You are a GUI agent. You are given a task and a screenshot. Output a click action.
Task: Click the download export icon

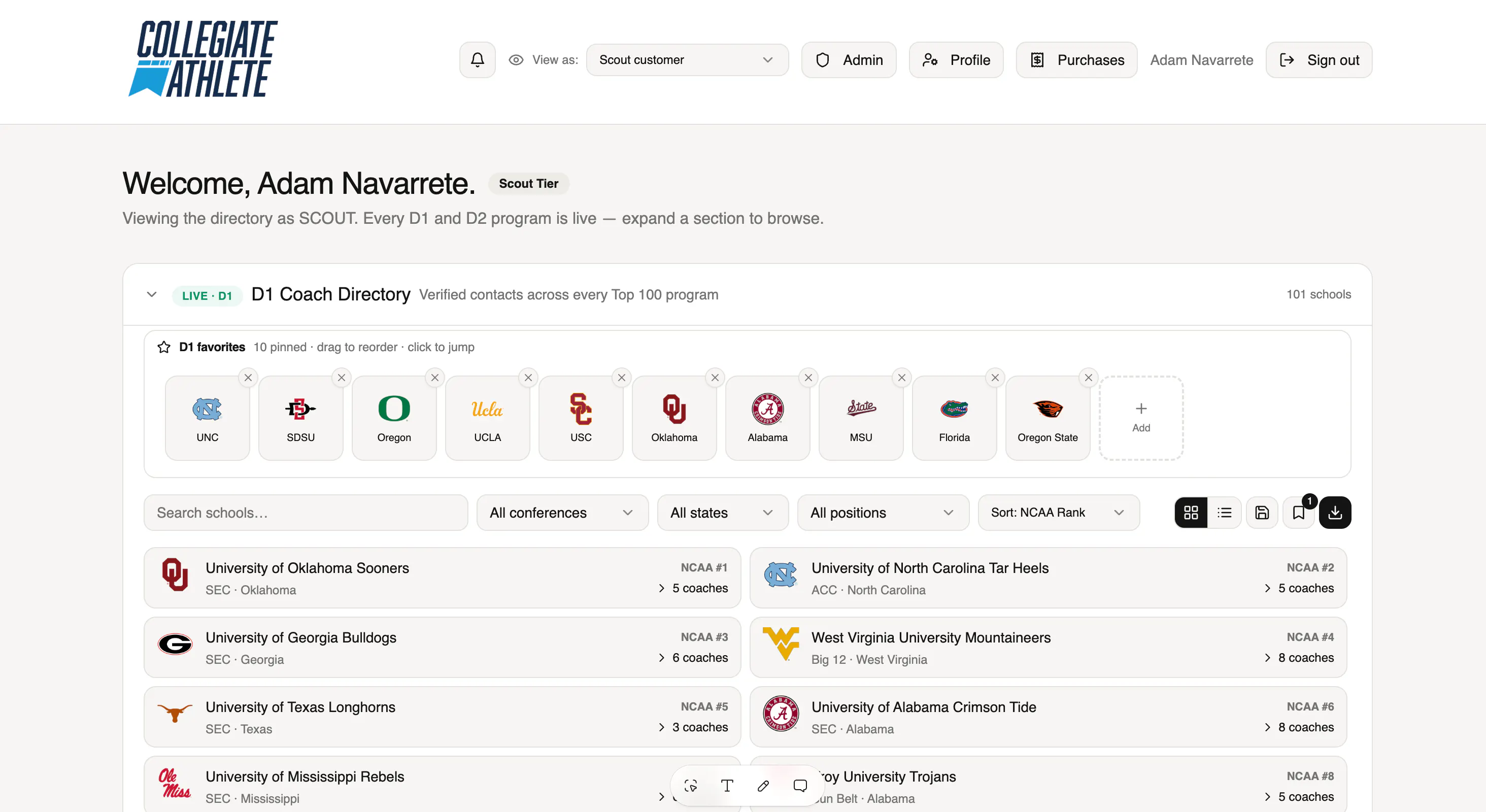tap(1335, 513)
